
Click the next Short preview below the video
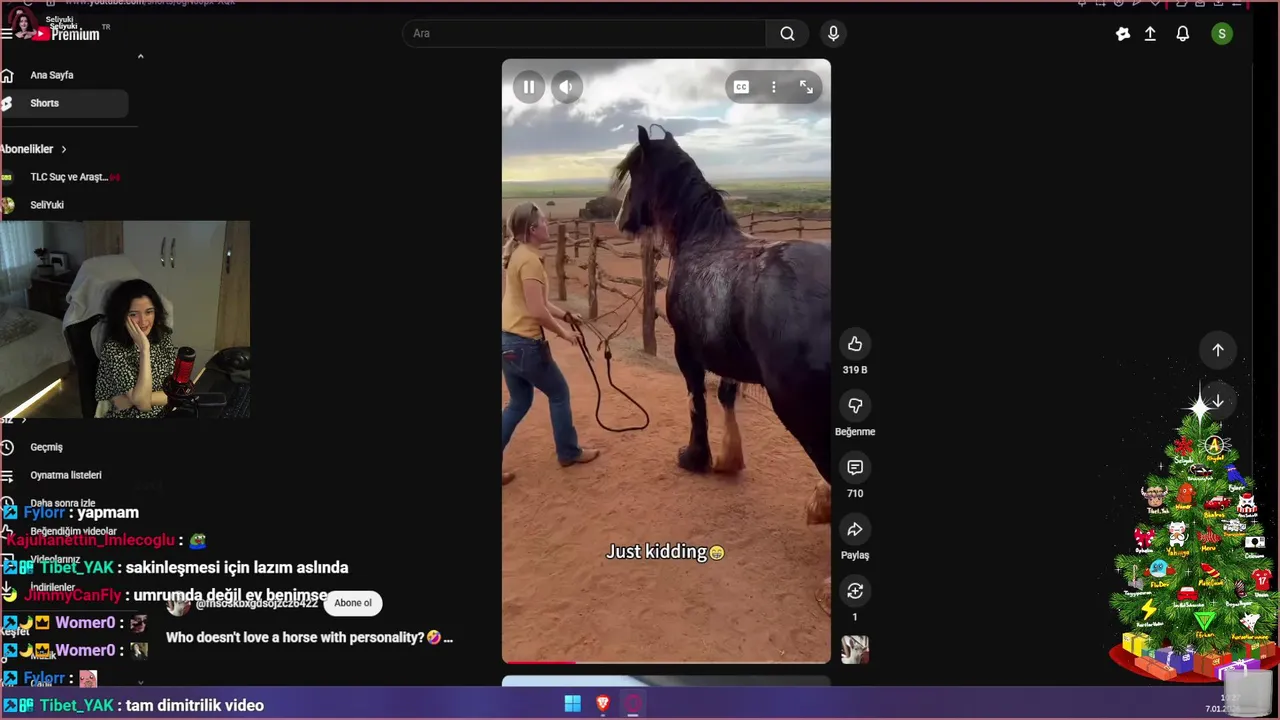[x=666, y=681]
